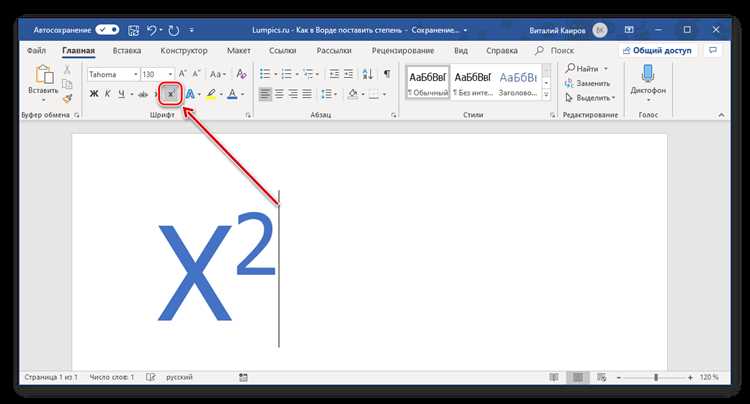
Task: Click the zoom slider in status bar
Action: [x=655, y=377]
